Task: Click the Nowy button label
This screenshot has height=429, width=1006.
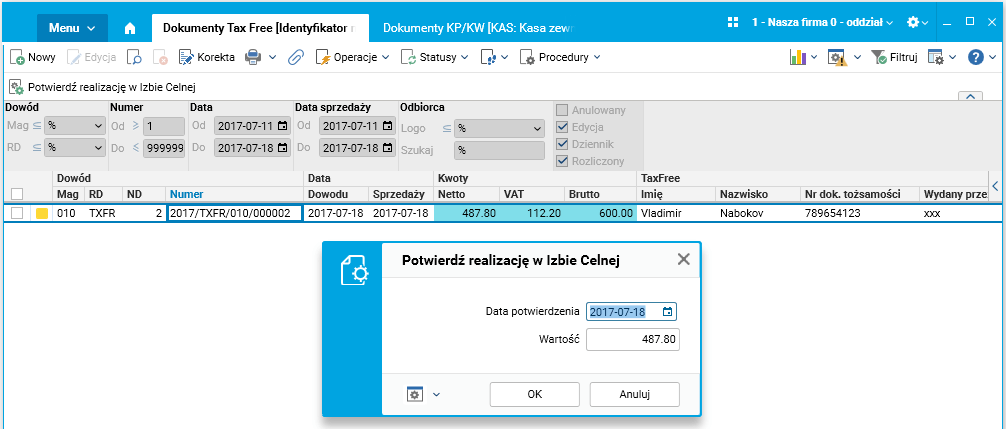Action: coord(42,57)
